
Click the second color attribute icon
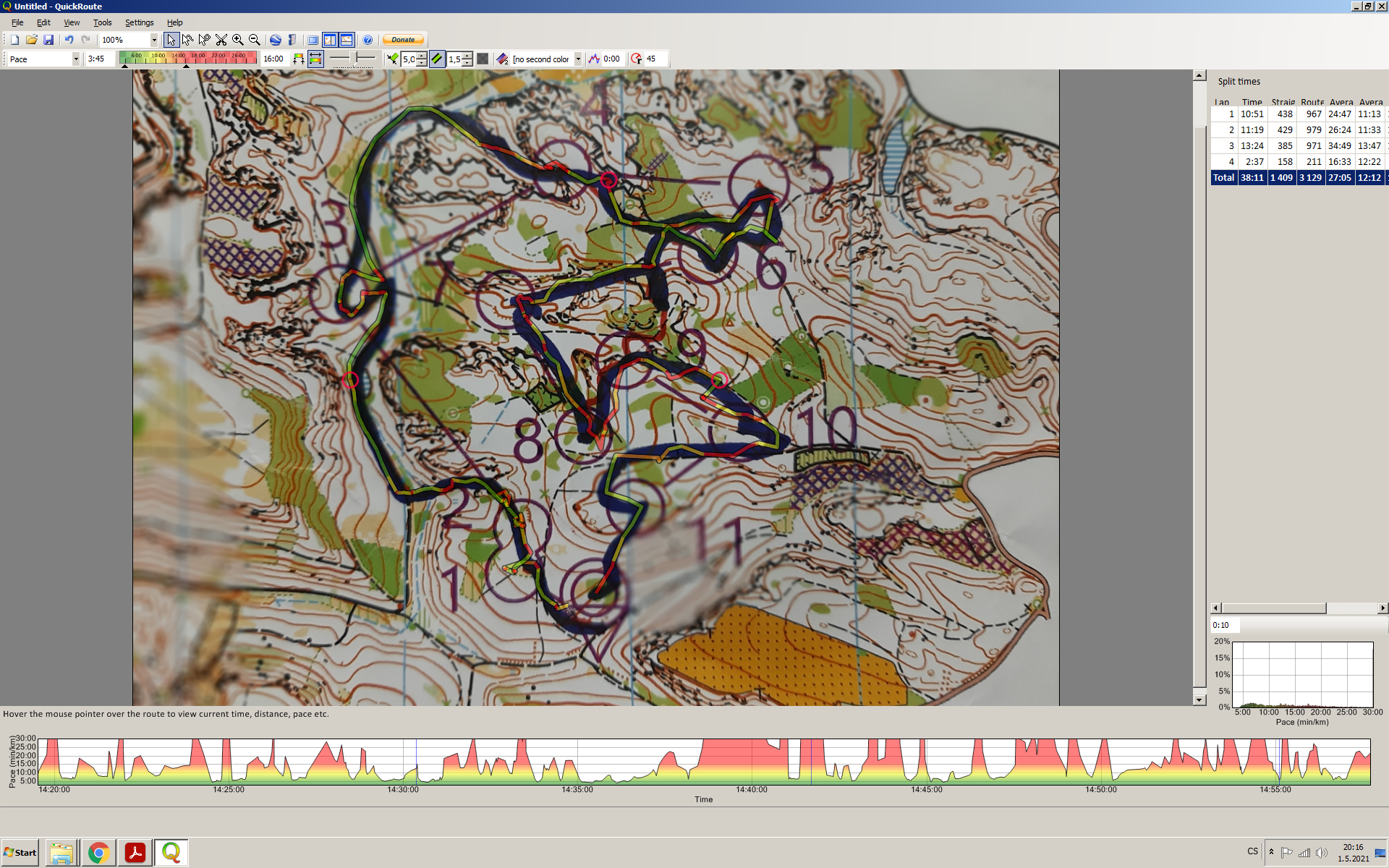click(503, 59)
